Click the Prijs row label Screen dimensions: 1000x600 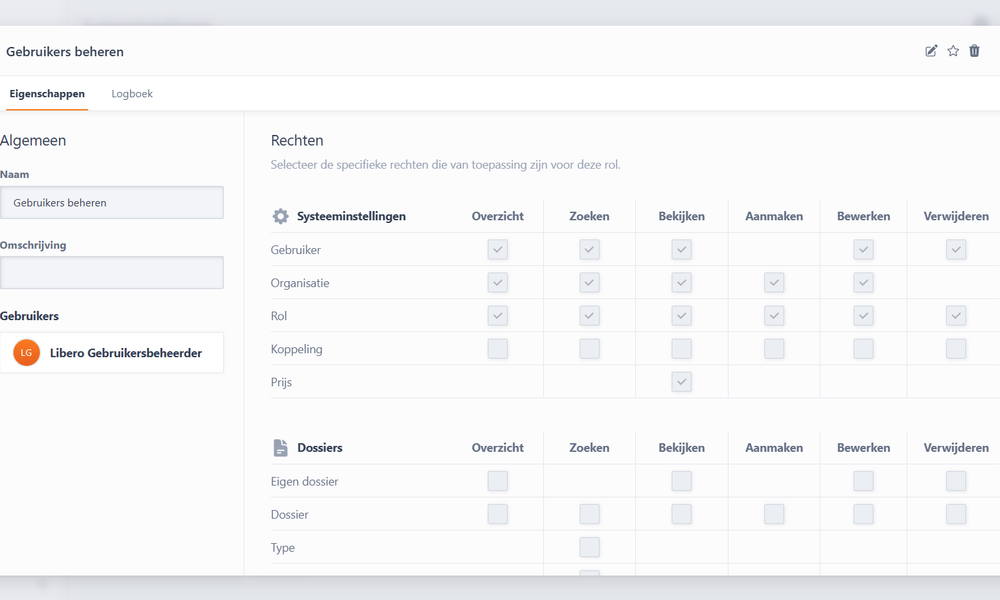[281, 383]
